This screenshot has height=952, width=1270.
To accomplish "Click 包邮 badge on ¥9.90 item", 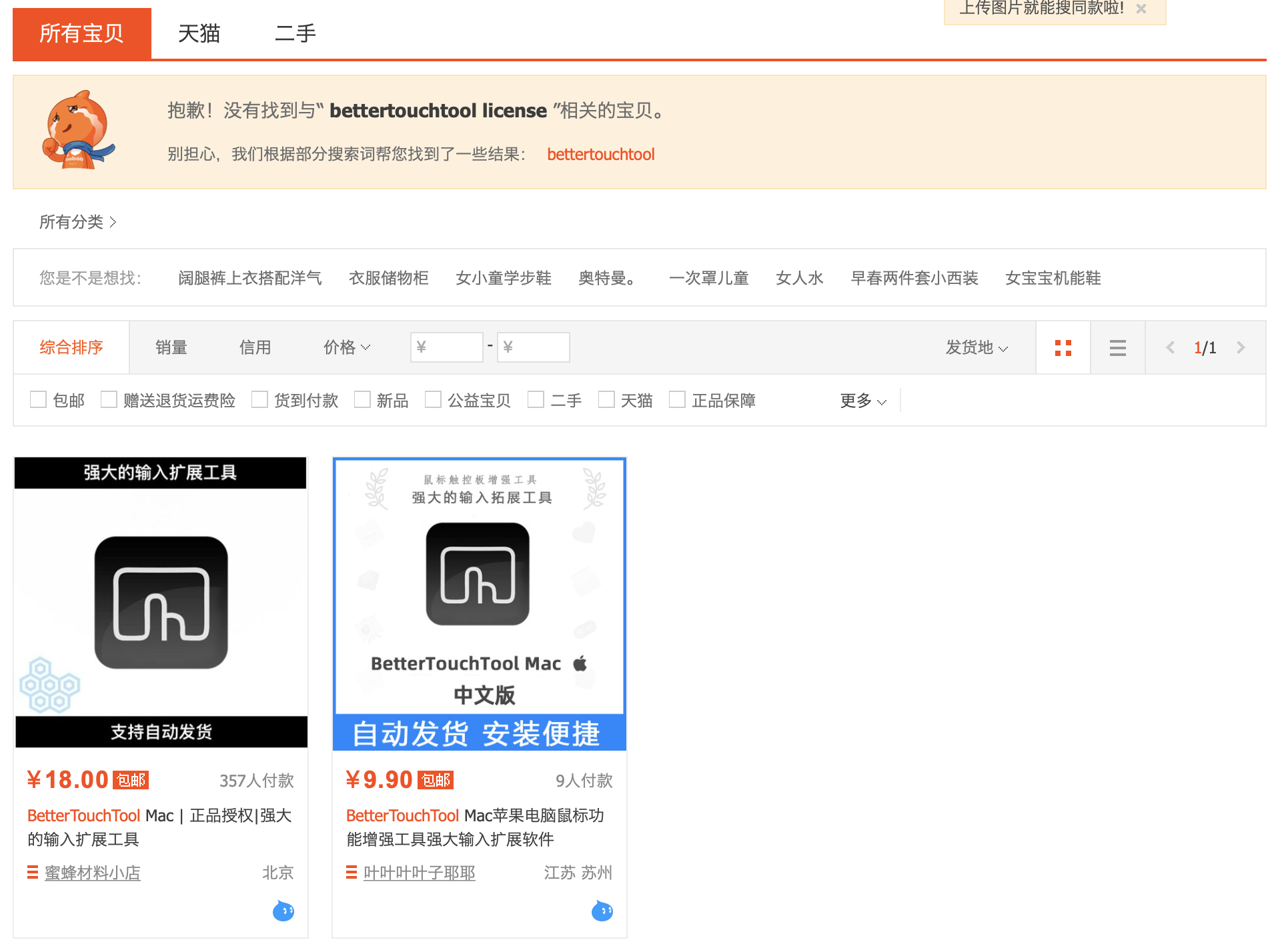I will (x=436, y=780).
